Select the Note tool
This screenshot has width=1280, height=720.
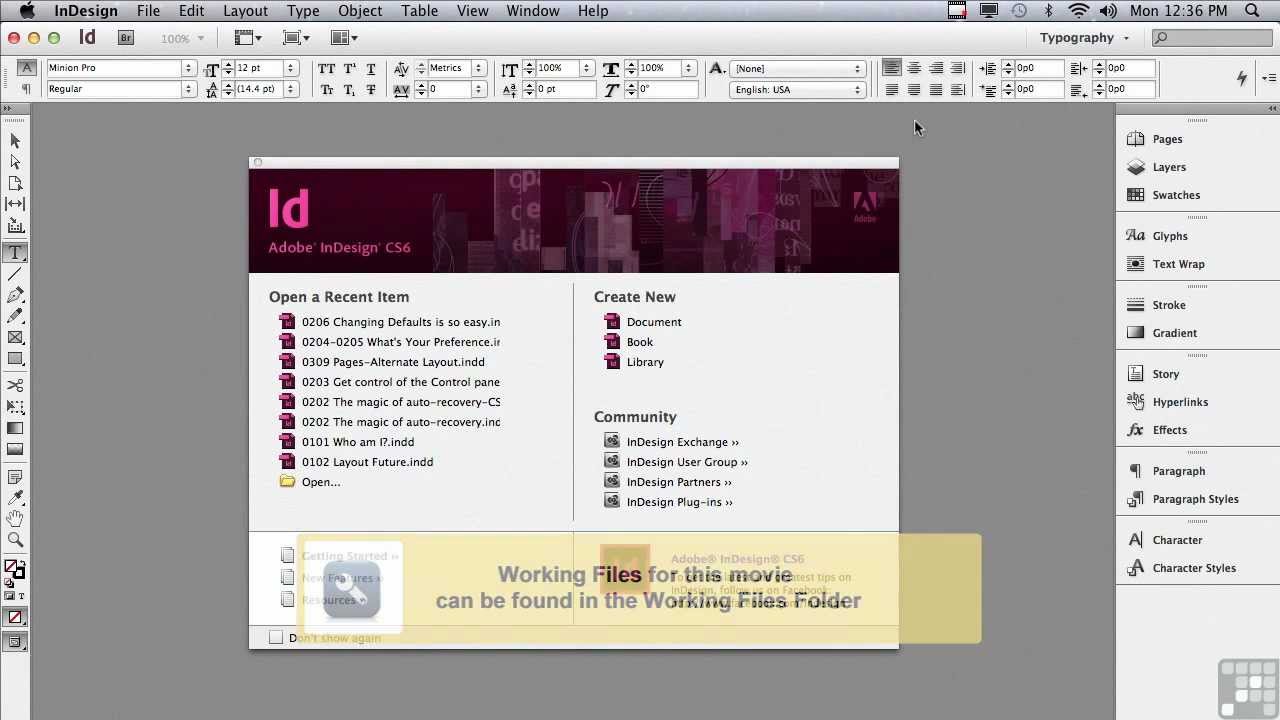pyautogui.click(x=15, y=477)
